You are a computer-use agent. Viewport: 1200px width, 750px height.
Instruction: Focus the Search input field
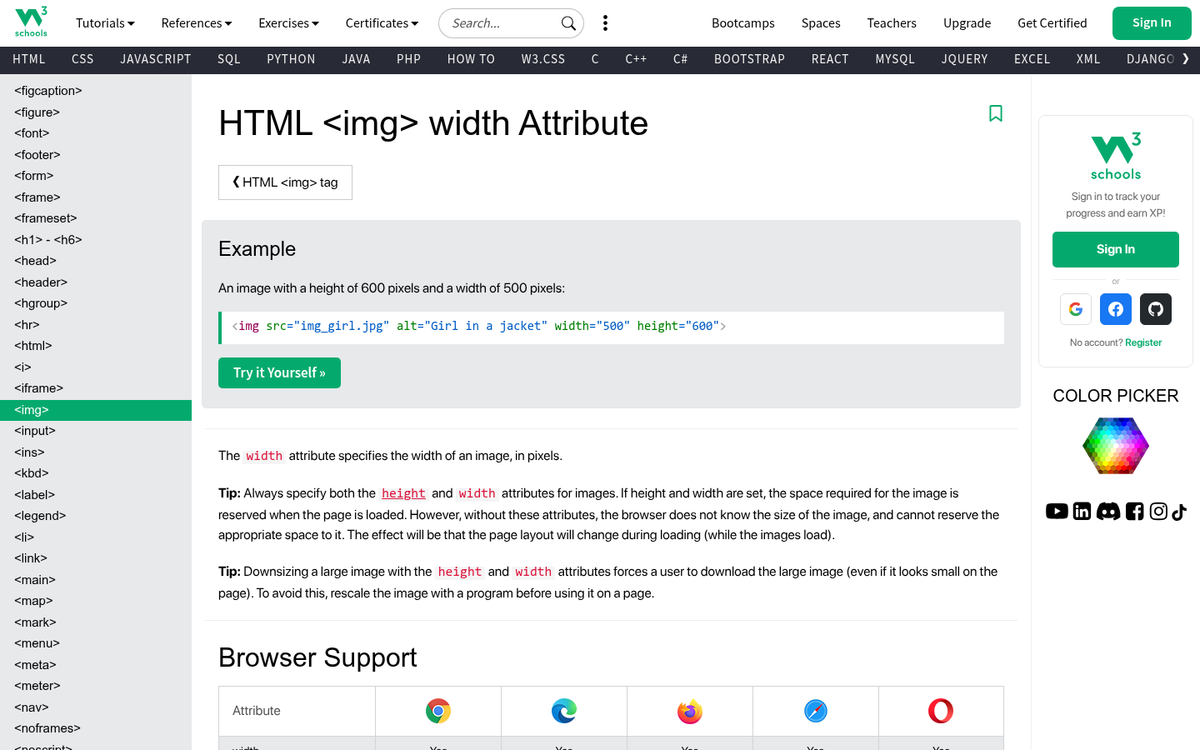click(500, 23)
